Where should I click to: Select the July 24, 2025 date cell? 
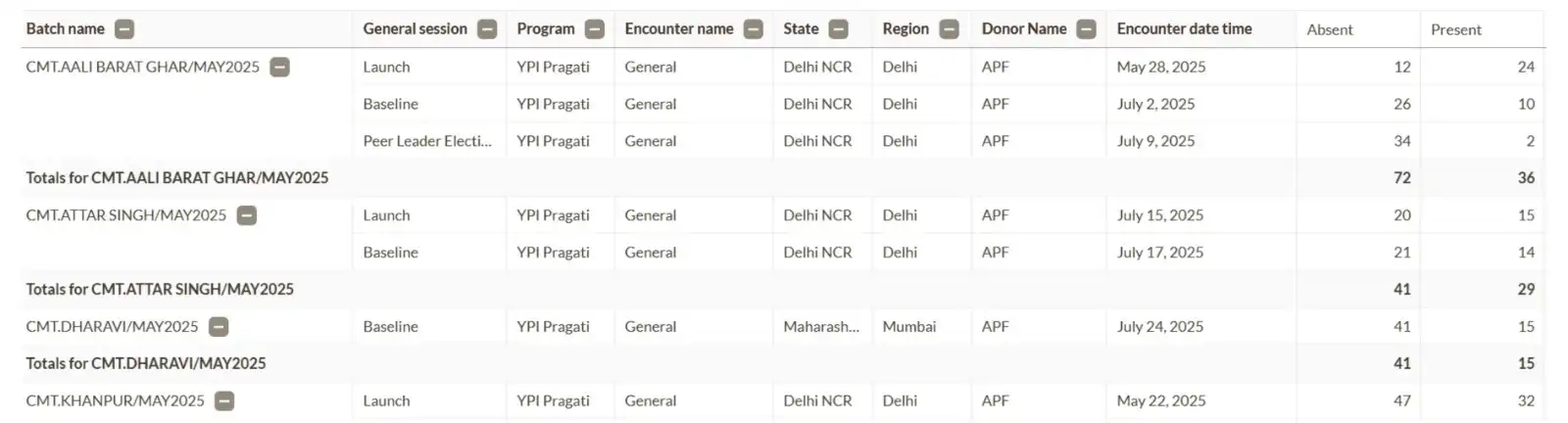(1160, 327)
